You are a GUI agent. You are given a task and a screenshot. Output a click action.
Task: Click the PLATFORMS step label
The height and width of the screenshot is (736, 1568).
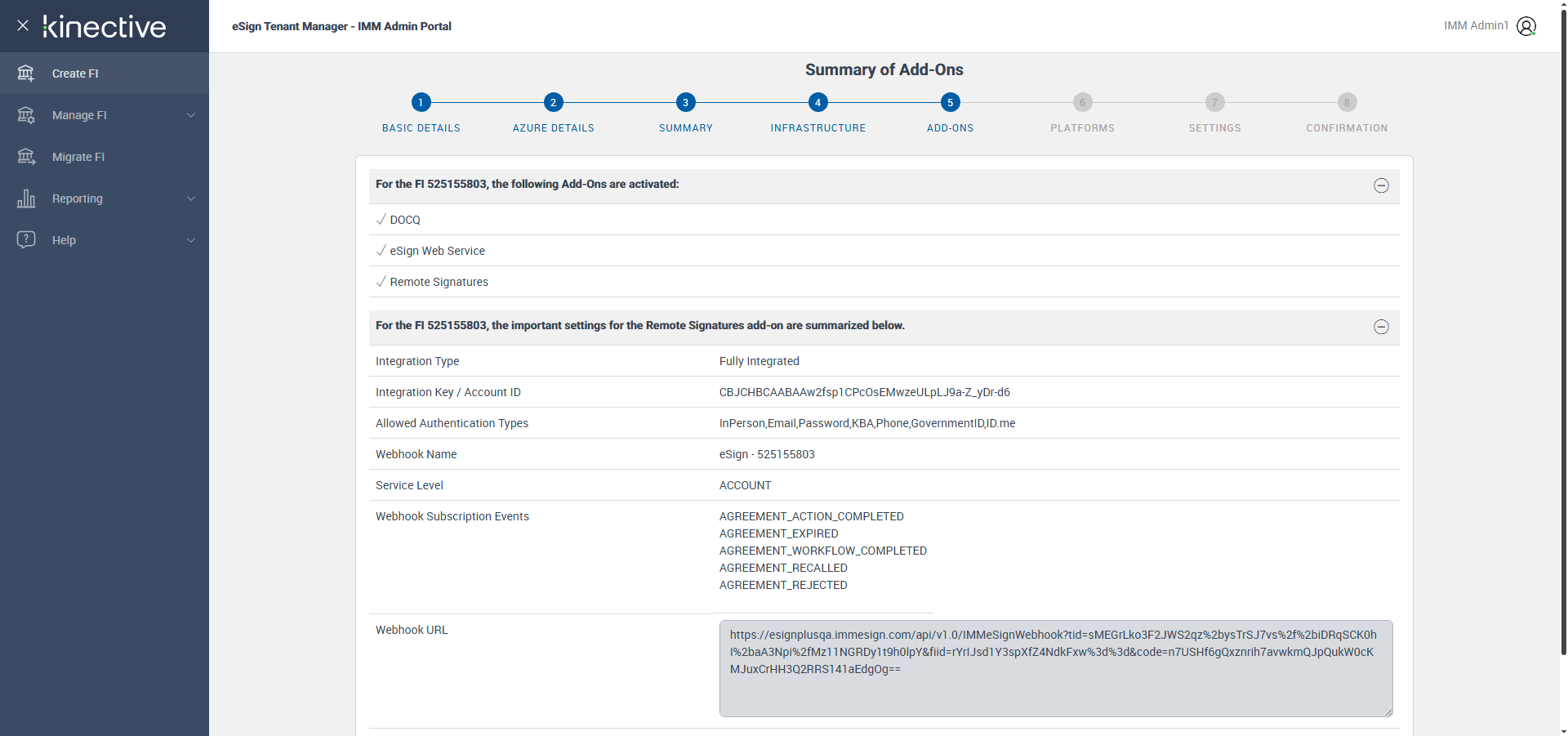coord(1083,128)
